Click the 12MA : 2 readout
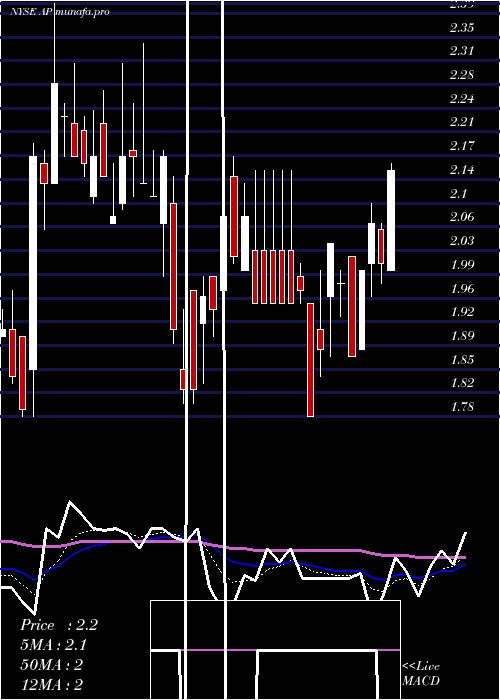The height and width of the screenshot is (700, 500). pos(51,684)
